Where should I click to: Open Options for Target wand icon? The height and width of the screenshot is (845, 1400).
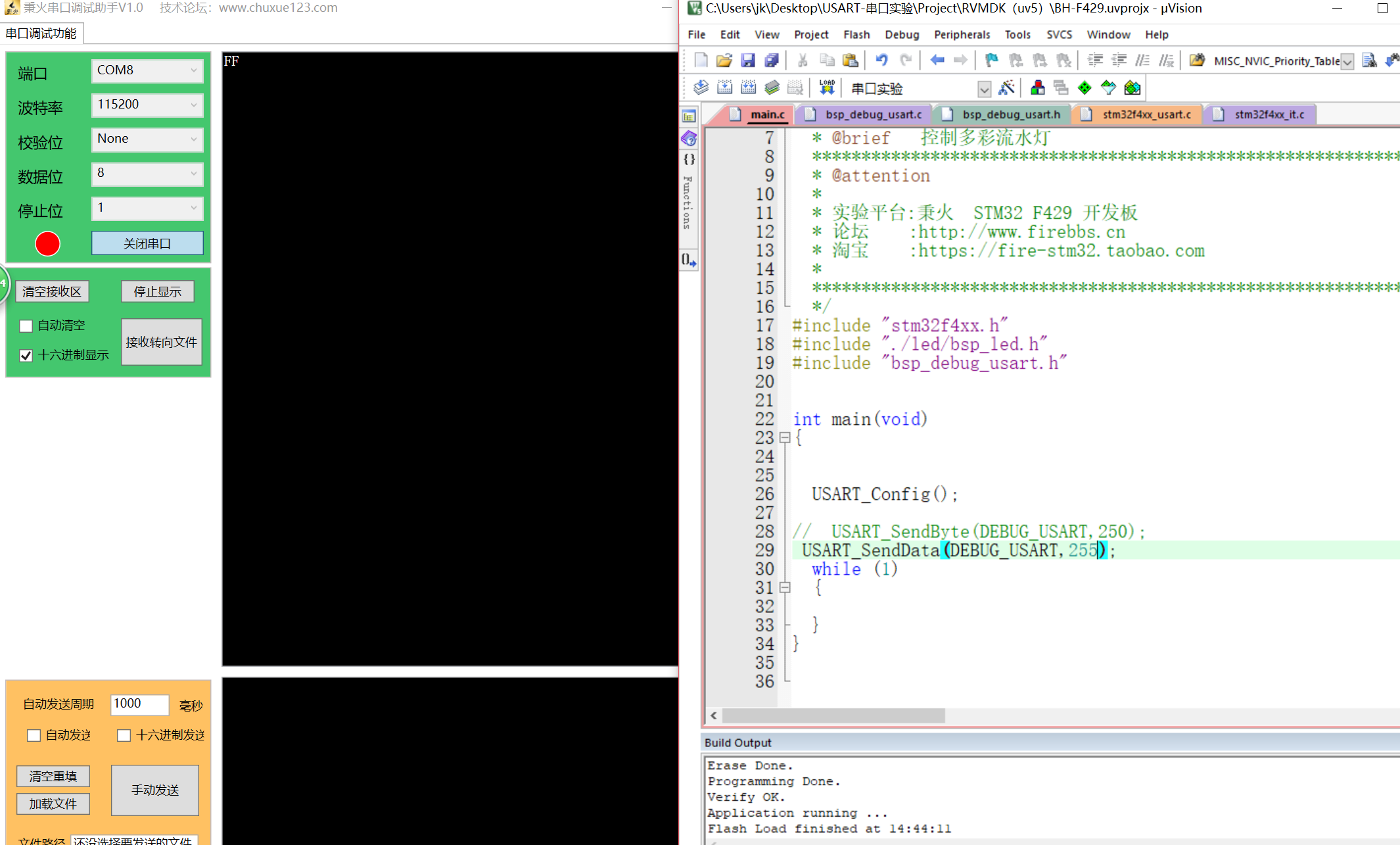[x=1006, y=87]
